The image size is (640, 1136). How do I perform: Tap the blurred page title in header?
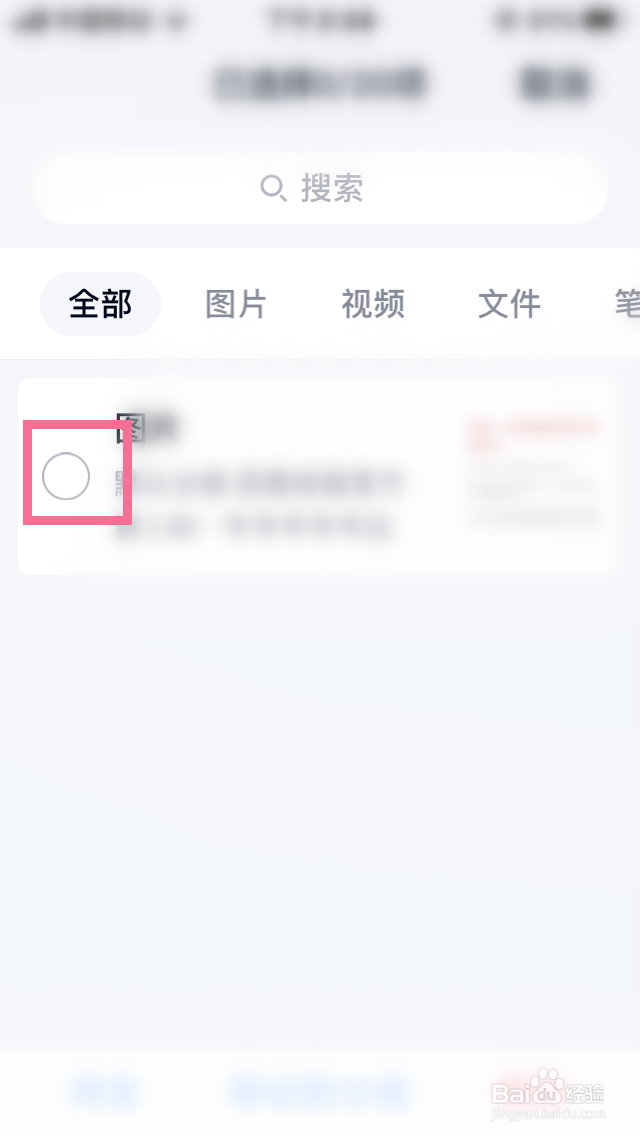pos(320,82)
